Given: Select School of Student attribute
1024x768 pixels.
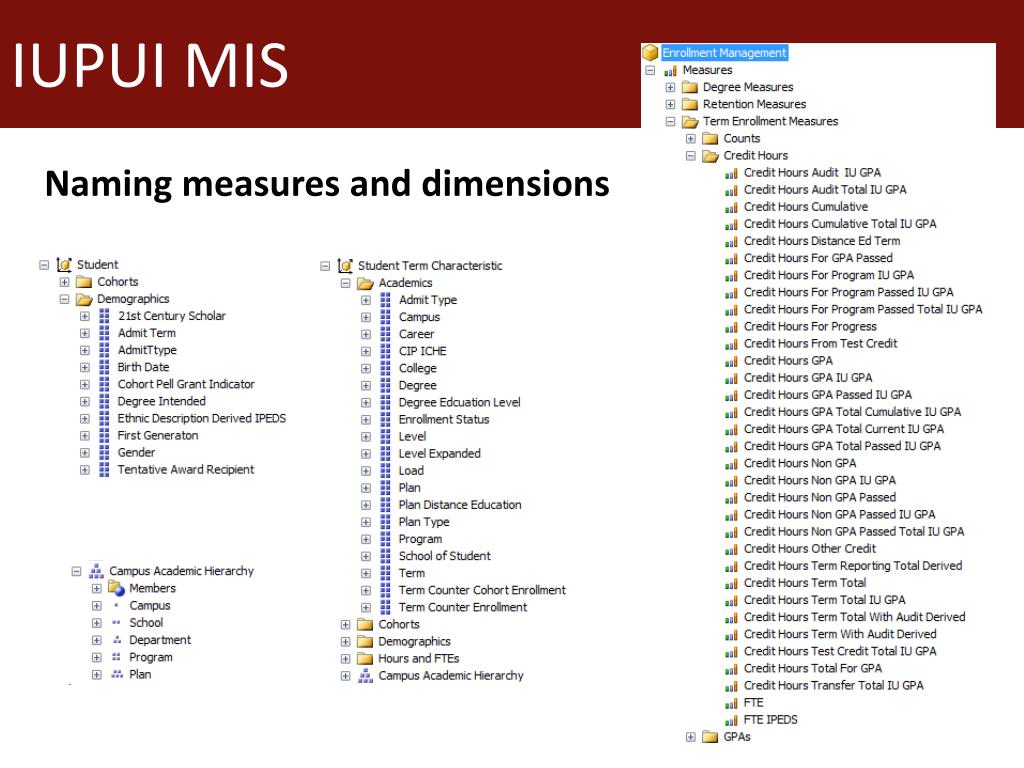Looking at the screenshot, I should click(445, 556).
